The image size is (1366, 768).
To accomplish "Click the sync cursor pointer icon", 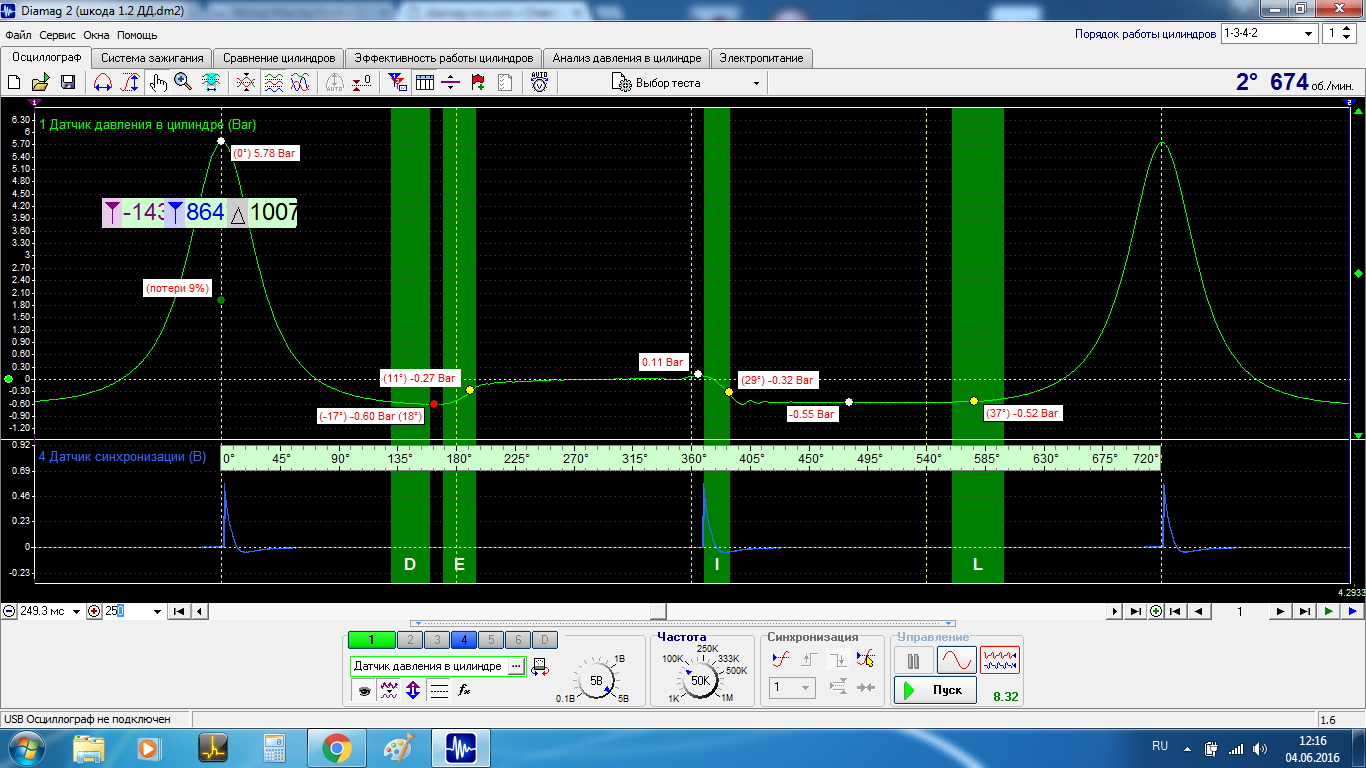I will click(x=866, y=658).
